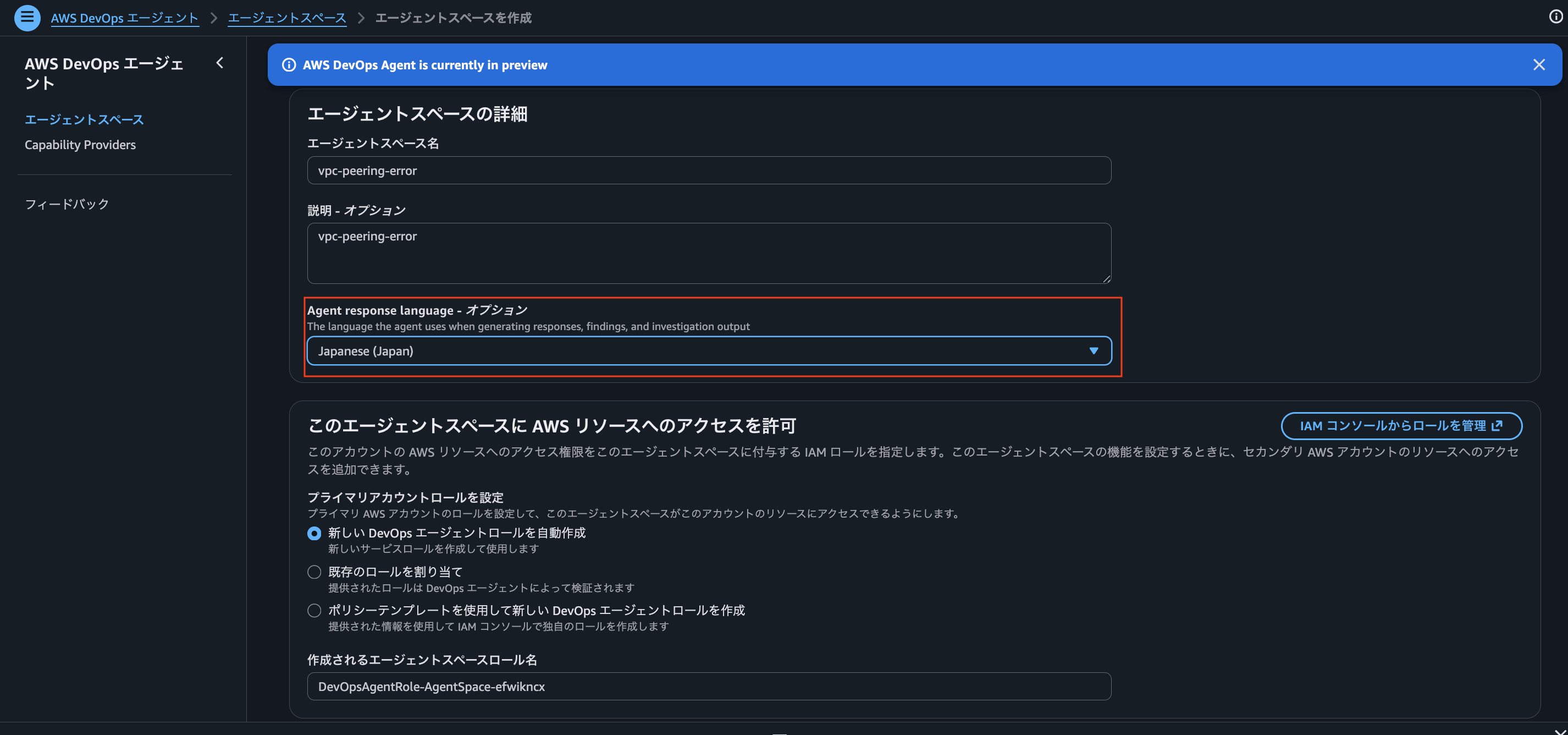Open the フィードバック link
This screenshot has height=735, width=1568.
(x=67, y=204)
